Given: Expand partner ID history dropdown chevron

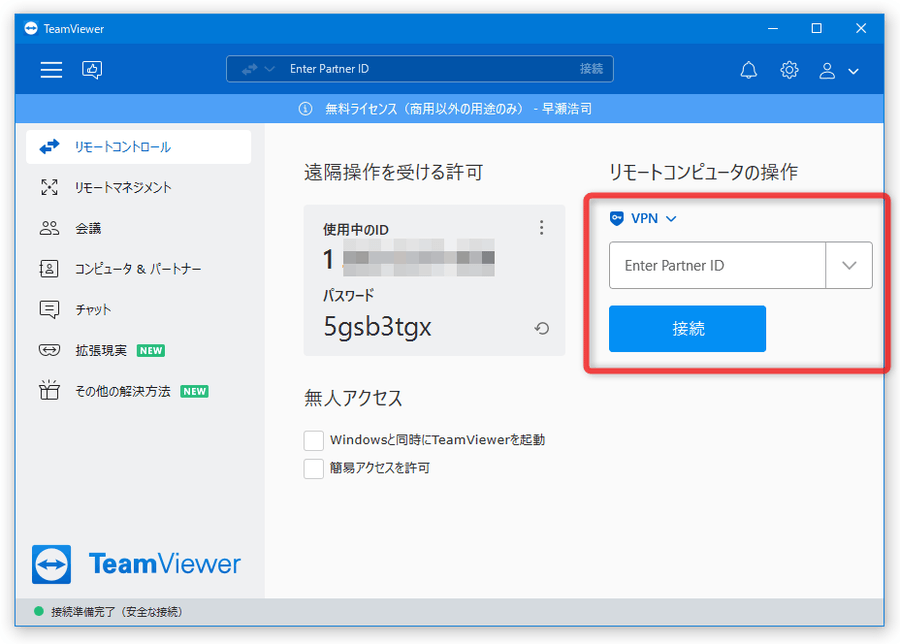Looking at the screenshot, I should click(x=849, y=265).
